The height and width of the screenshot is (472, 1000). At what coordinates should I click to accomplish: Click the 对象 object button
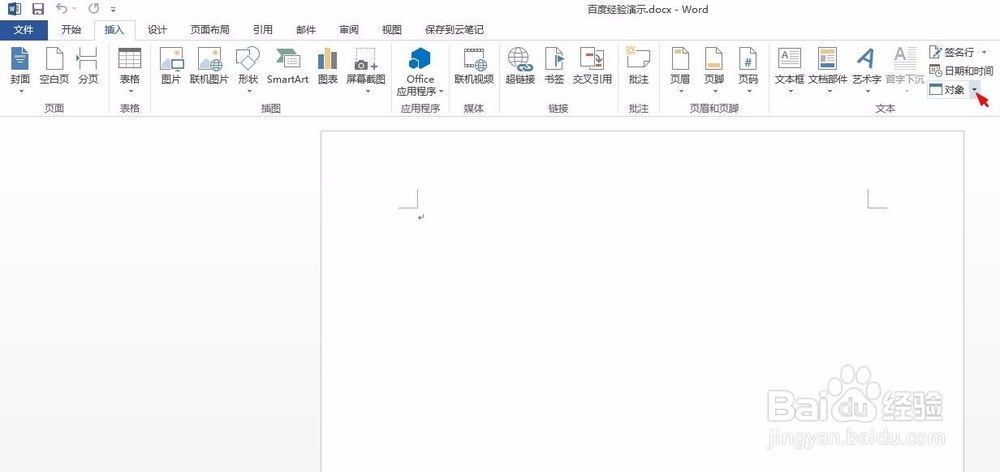pos(947,90)
